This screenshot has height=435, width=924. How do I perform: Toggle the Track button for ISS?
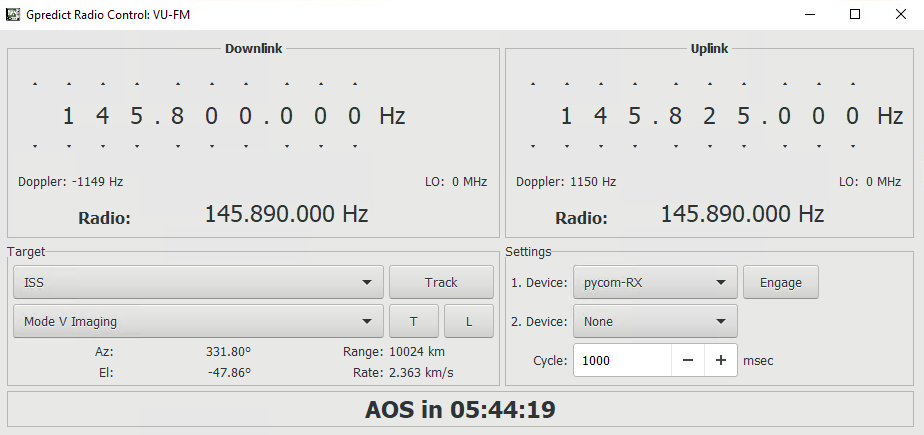pos(441,282)
